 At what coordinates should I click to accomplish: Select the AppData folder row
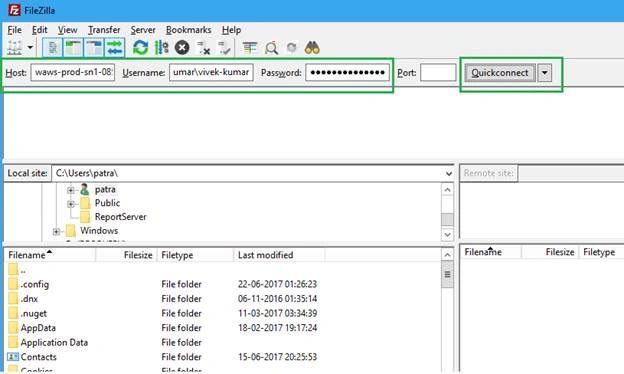(223, 328)
